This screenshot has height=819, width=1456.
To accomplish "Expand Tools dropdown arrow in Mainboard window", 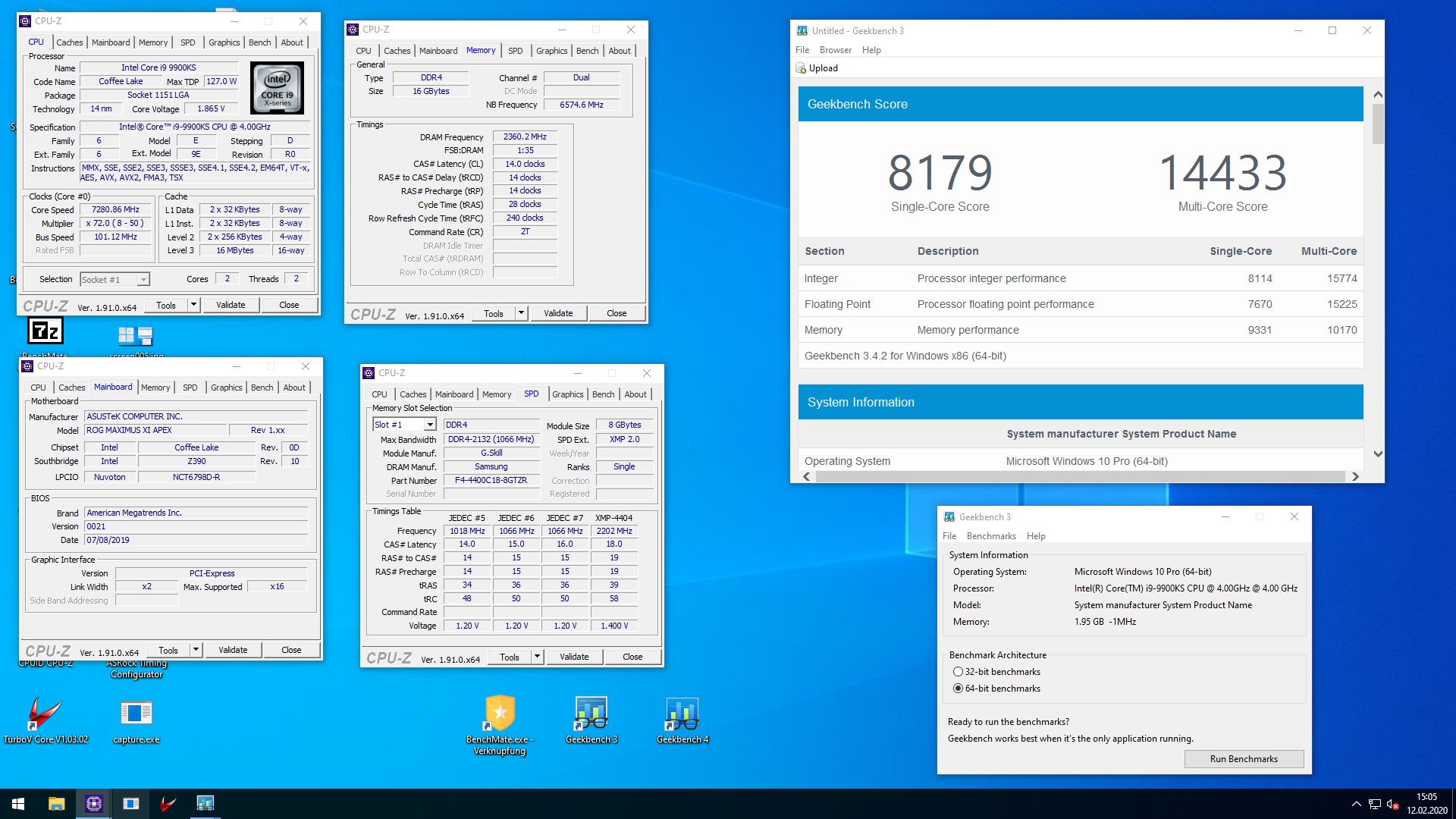I will tap(196, 650).
